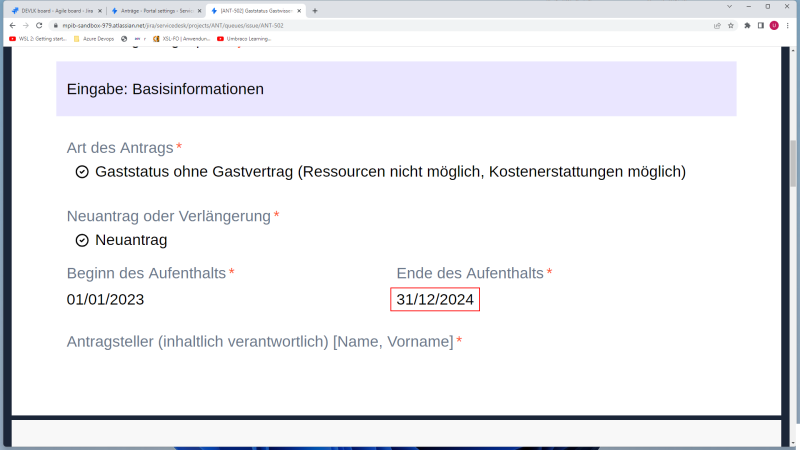Open the Azure Devops bookmark folder
The width and height of the screenshot is (800, 450).
tap(94, 39)
